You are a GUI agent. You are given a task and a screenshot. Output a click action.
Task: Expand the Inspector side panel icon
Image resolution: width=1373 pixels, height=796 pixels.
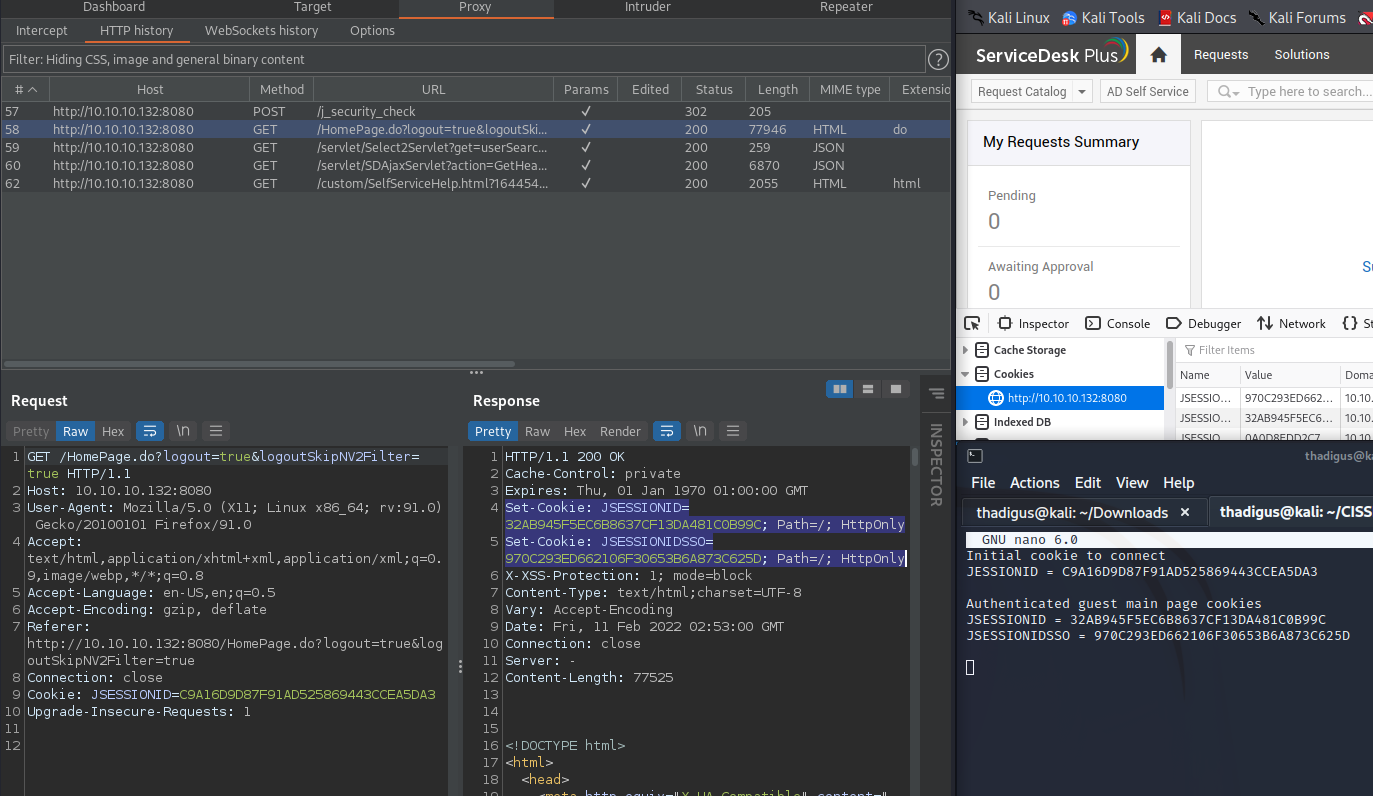936,394
